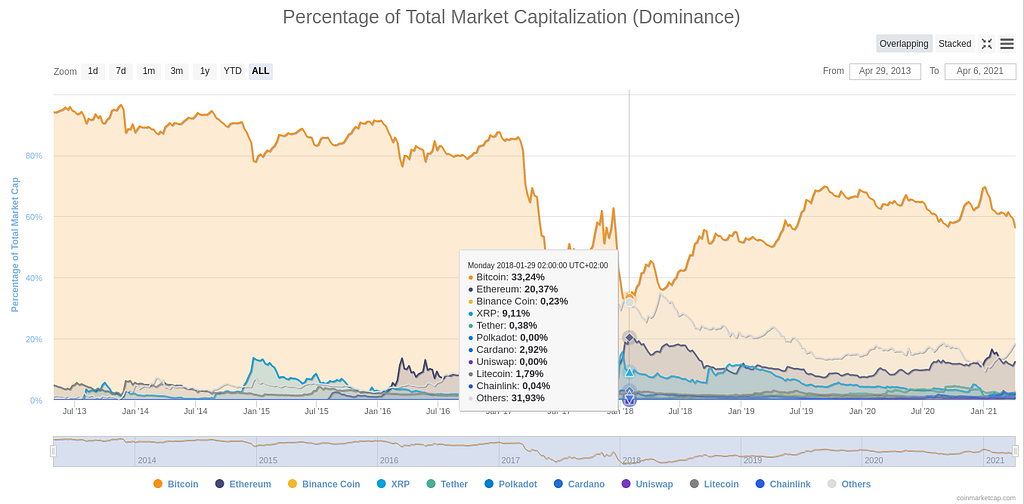Click the To date field Apr 6, 2021

pos(980,71)
